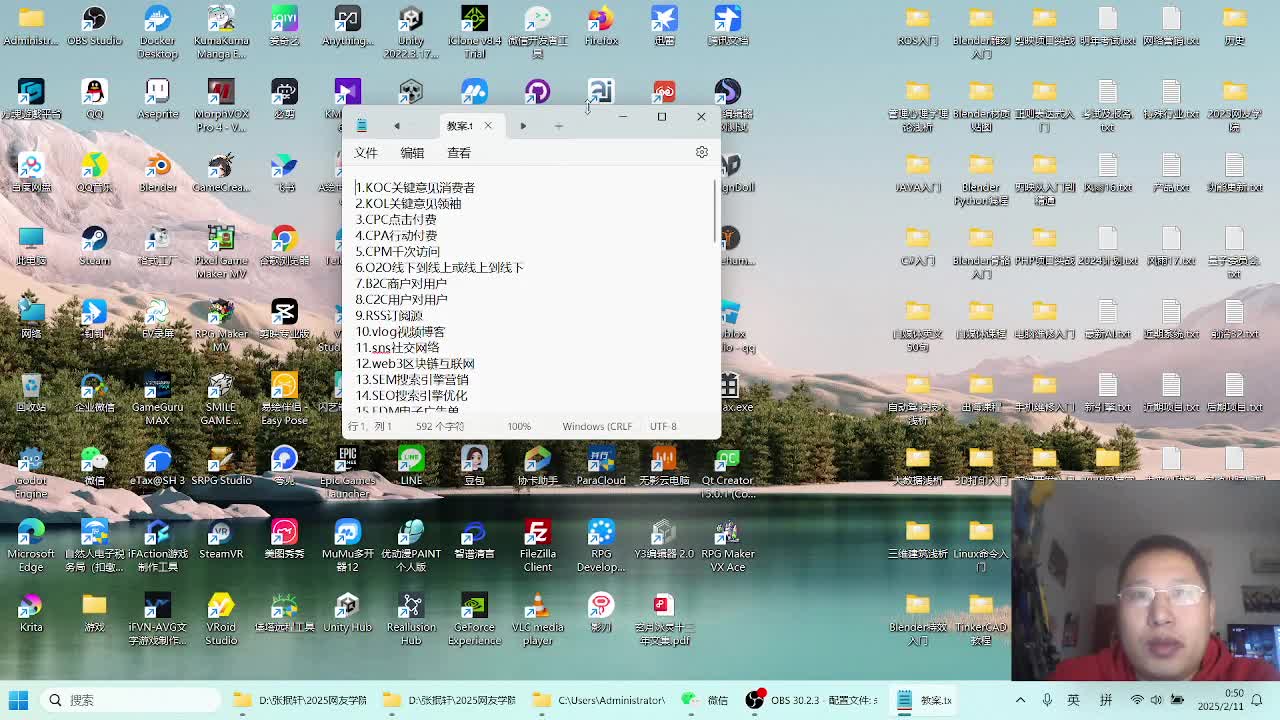Image resolution: width=1280 pixels, height=720 pixels.
Task: Add a new Notepad tab with plus
Action: coord(559,126)
